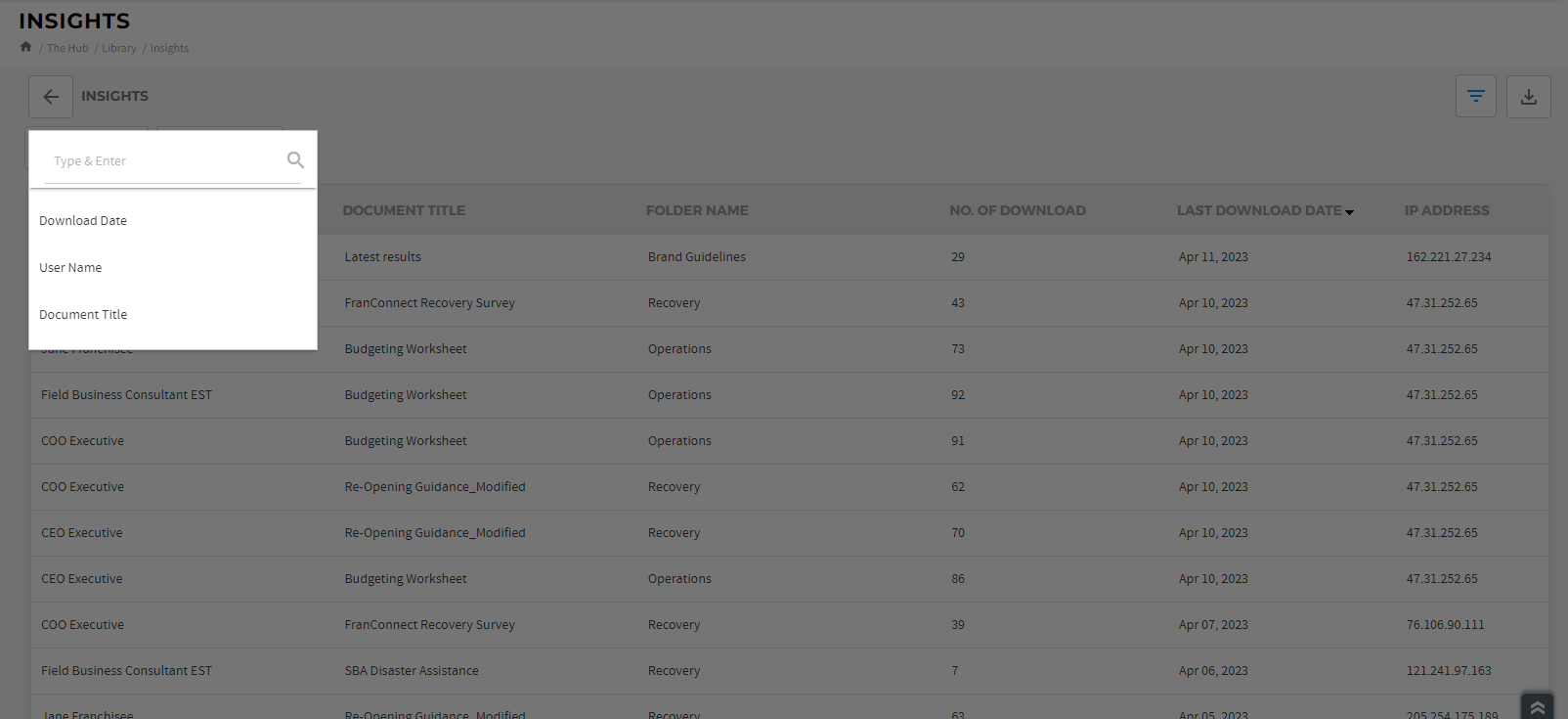Viewport: 1568px width, 719px height.
Task: Open the filter icon at top right
Action: [1475, 97]
